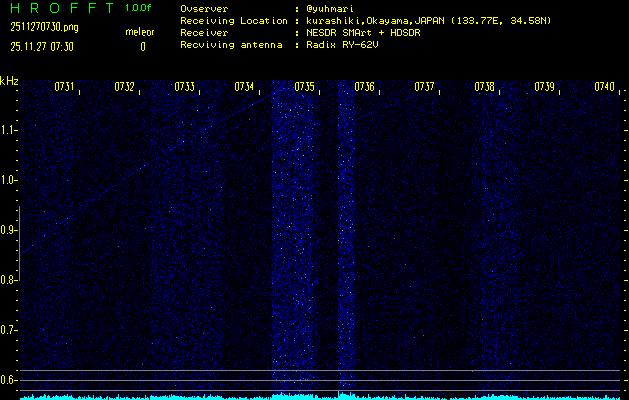Click the observer name @yuhmari
This screenshot has width=629, height=400.
click(x=330, y=9)
